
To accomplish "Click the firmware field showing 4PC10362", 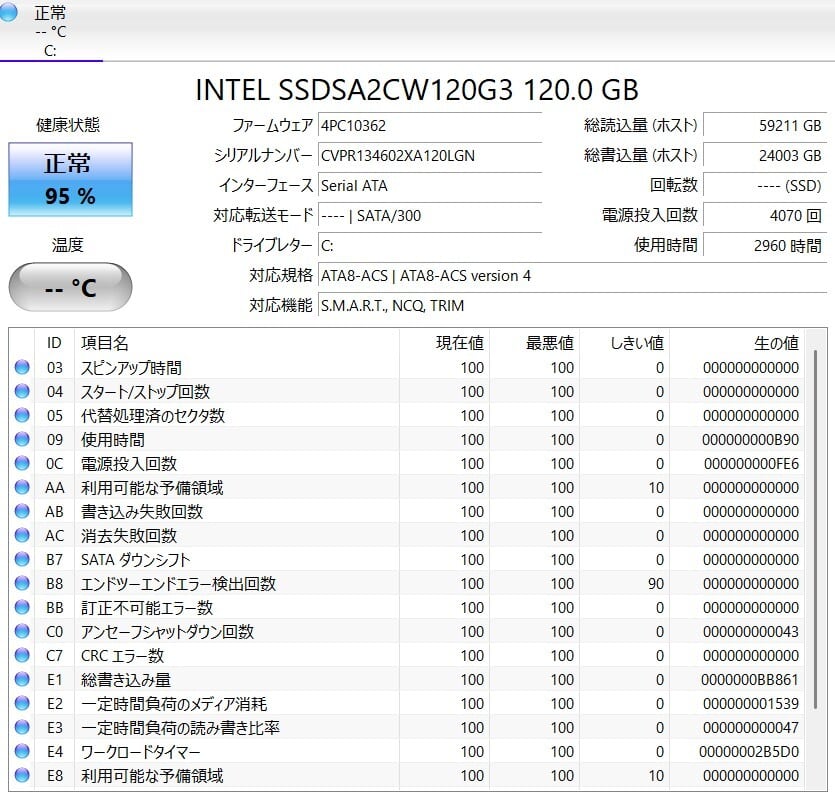I will pyautogui.click(x=429, y=126).
